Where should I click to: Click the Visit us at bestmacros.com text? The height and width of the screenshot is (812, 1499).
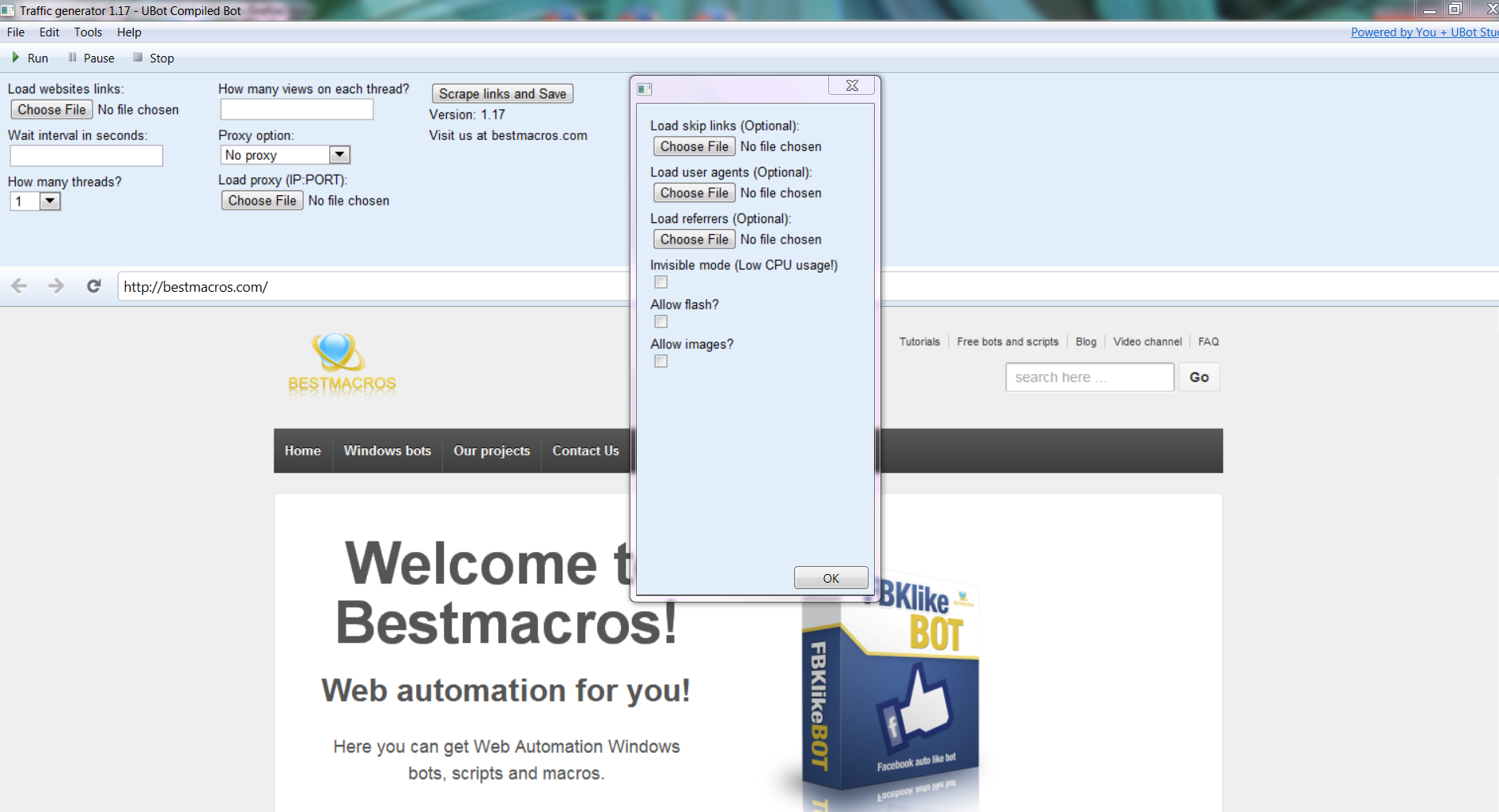pyautogui.click(x=509, y=135)
